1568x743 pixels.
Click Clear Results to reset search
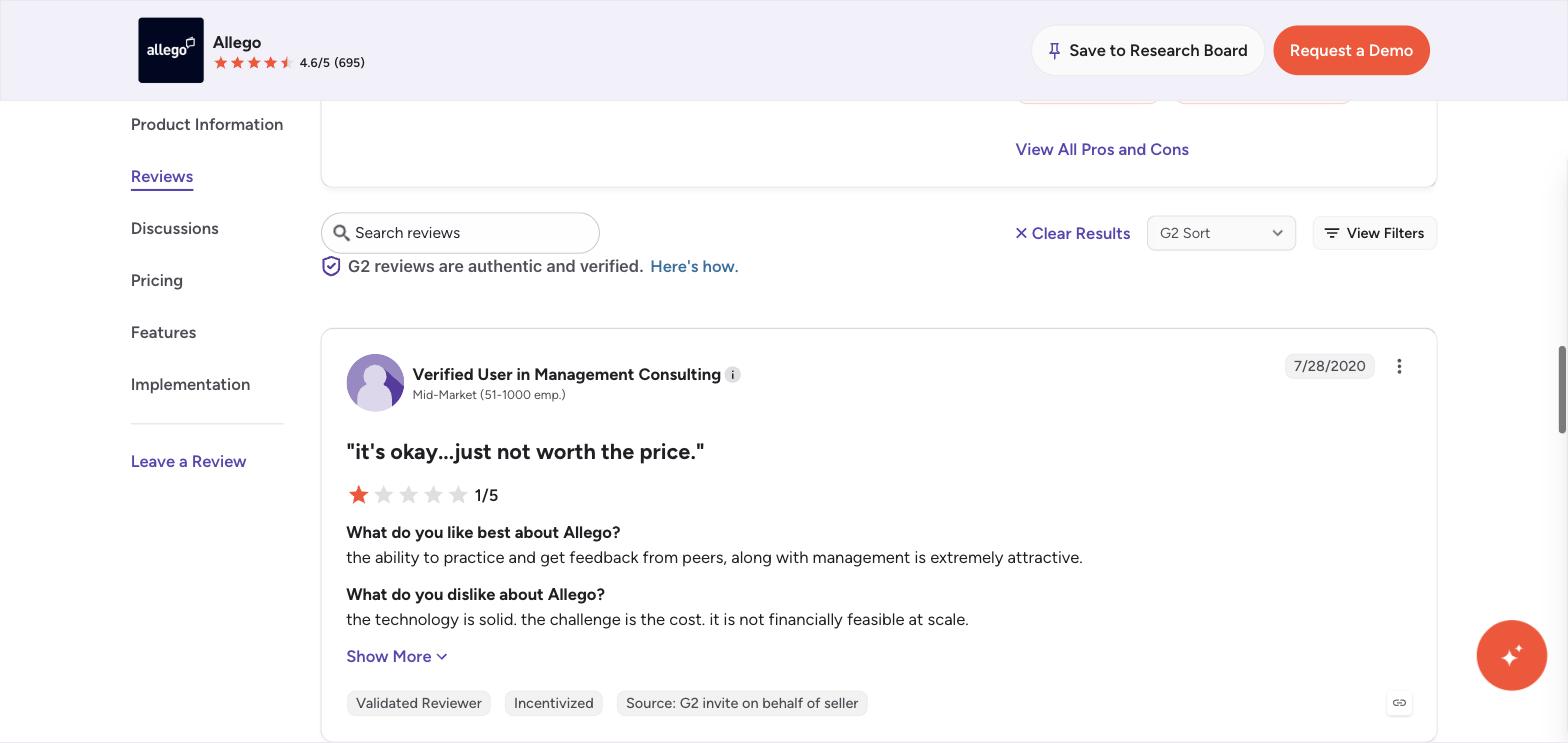coord(1072,233)
